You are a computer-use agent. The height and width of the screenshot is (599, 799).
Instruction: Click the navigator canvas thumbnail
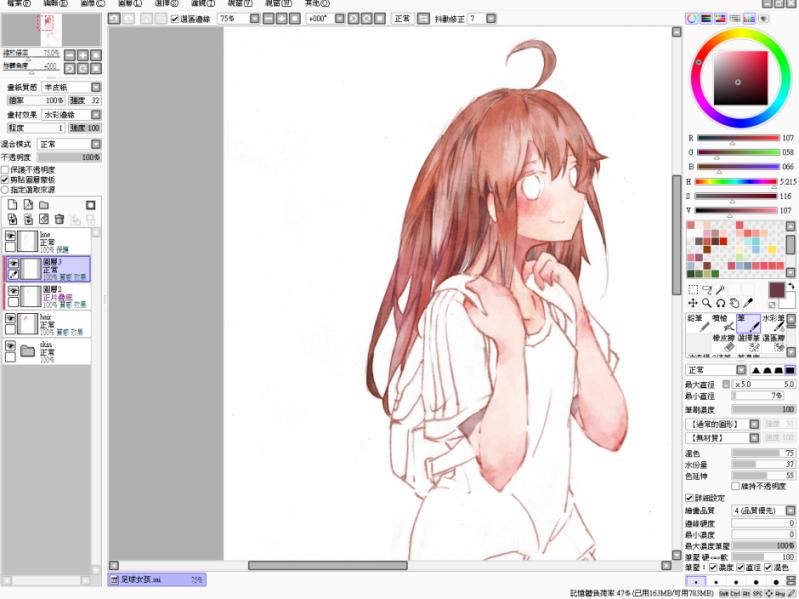coord(51,30)
